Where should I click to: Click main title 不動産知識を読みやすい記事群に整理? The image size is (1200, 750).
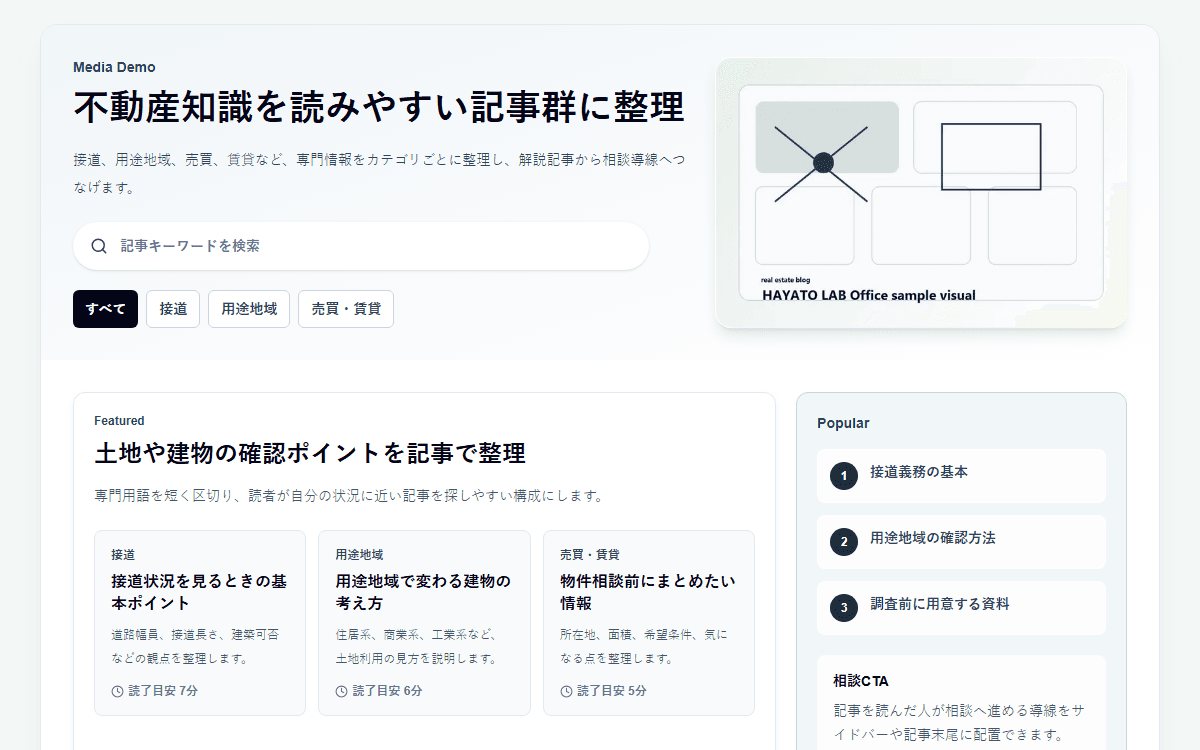pyautogui.click(x=379, y=107)
